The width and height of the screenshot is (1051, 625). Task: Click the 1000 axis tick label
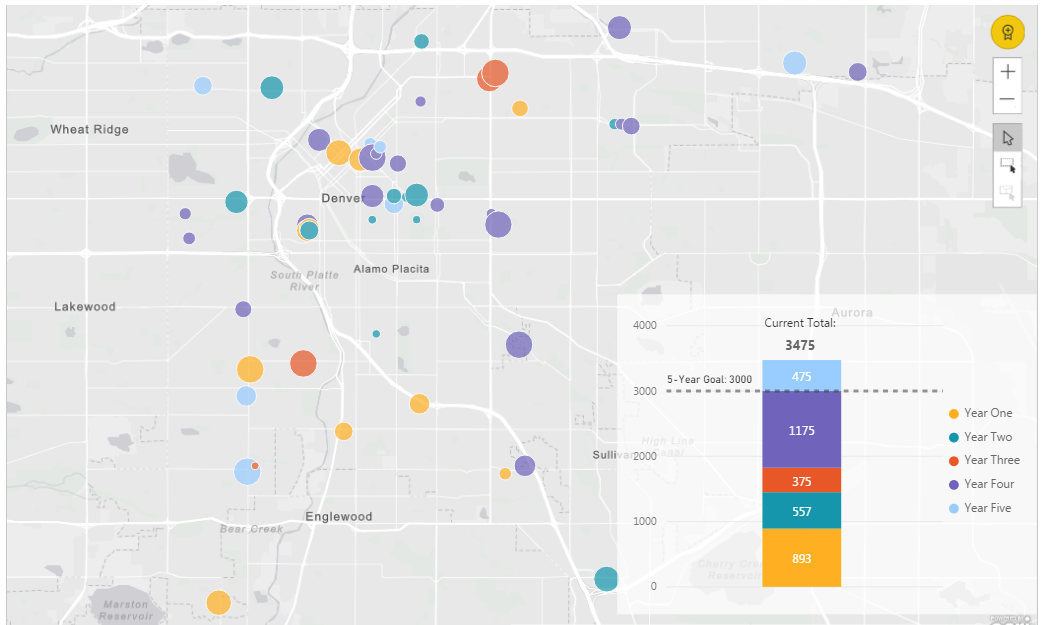645,521
